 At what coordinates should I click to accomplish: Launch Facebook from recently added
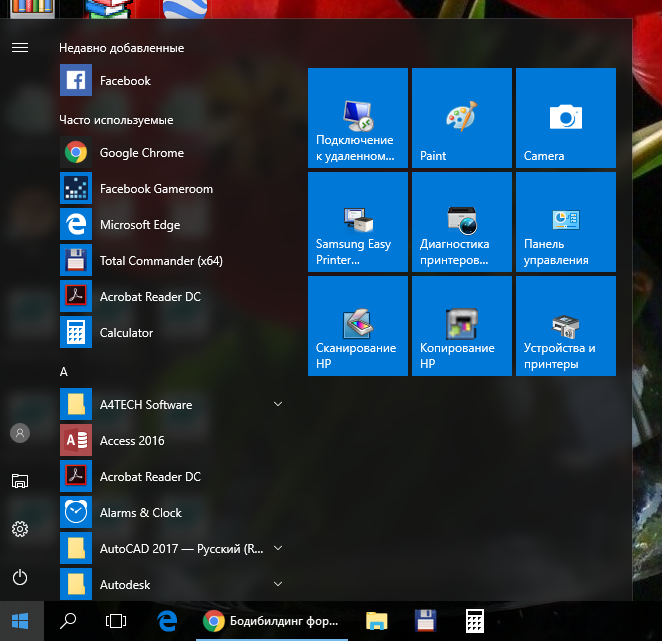coord(125,81)
